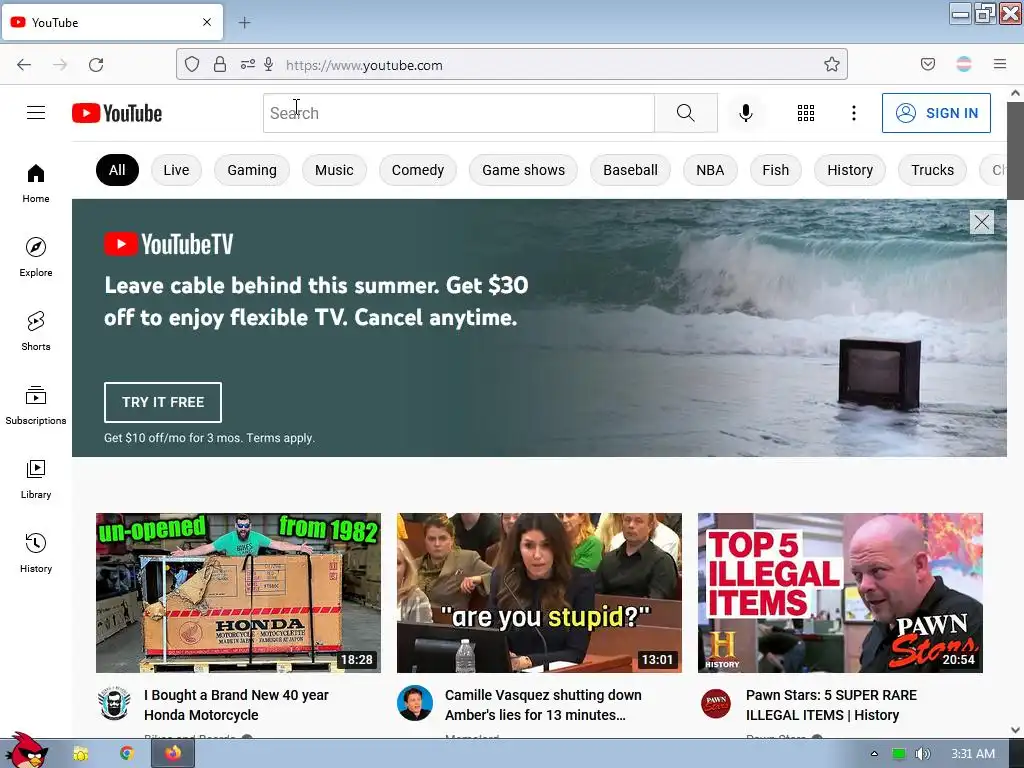Viewport: 1024px width, 768px height.
Task: Close the YouTube tab
Action: click(207, 22)
